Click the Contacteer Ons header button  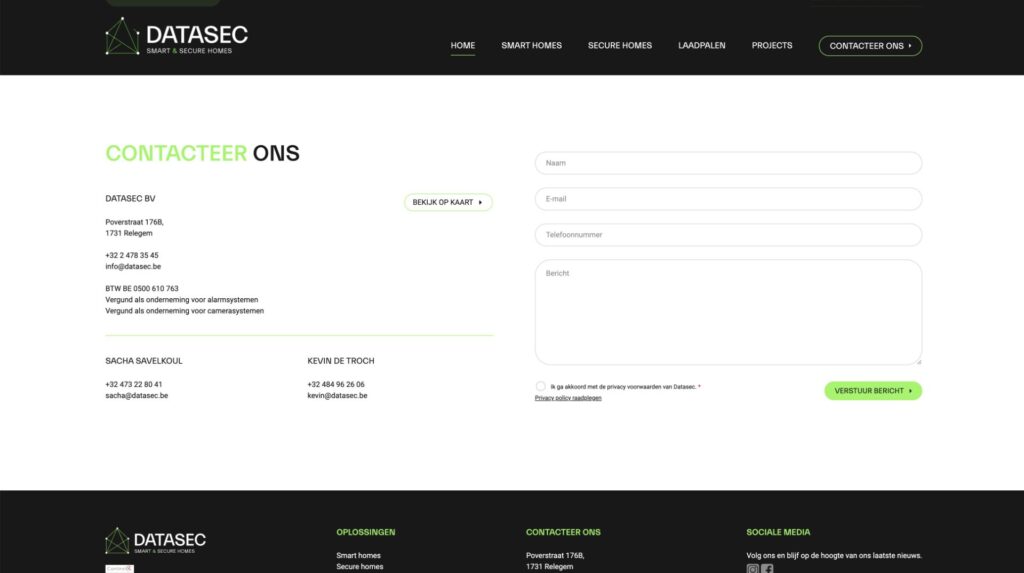[870, 46]
